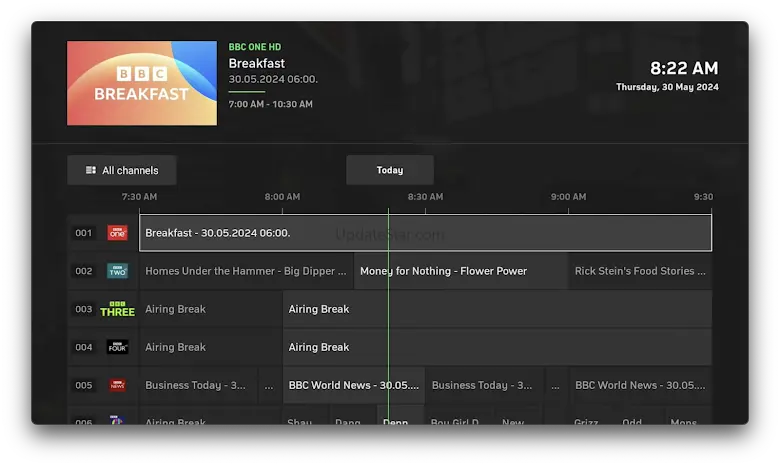This screenshot has width=780, height=466.
Task: Select Homes Under the Hammer programme
Action: (246, 271)
